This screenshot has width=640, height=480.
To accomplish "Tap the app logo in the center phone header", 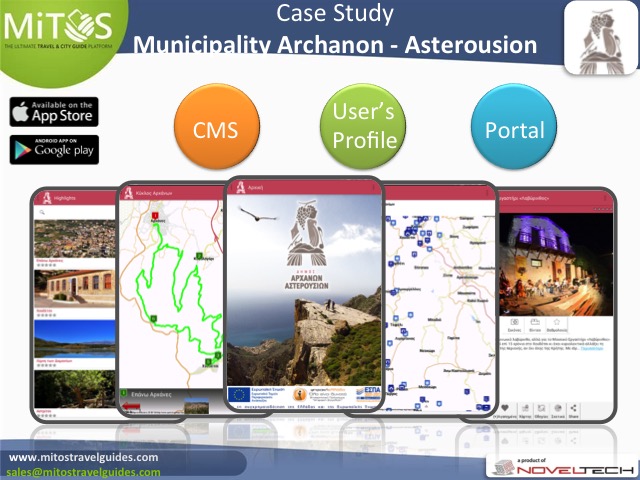I will click(x=241, y=187).
